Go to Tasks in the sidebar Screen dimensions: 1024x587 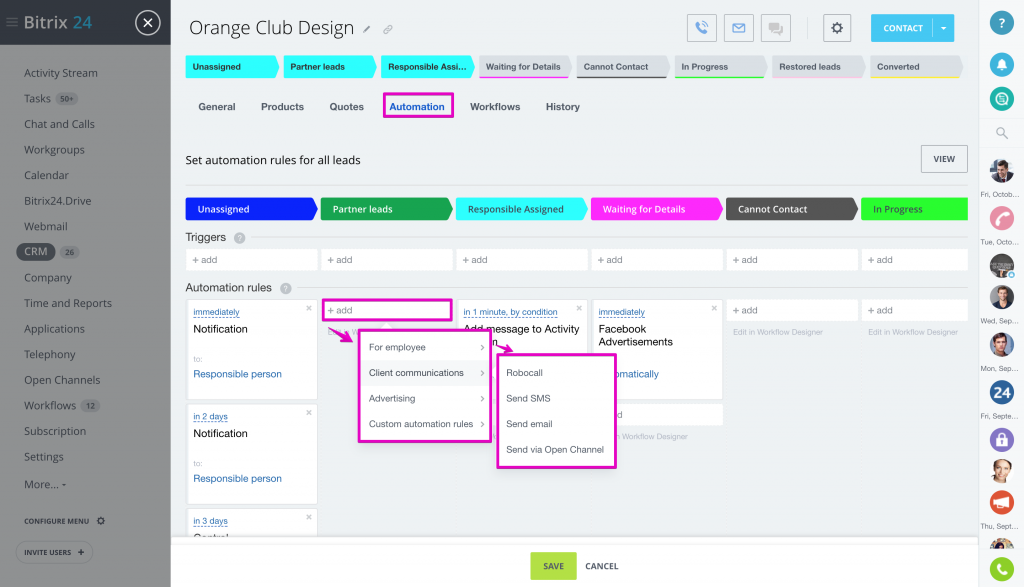coord(37,99)
